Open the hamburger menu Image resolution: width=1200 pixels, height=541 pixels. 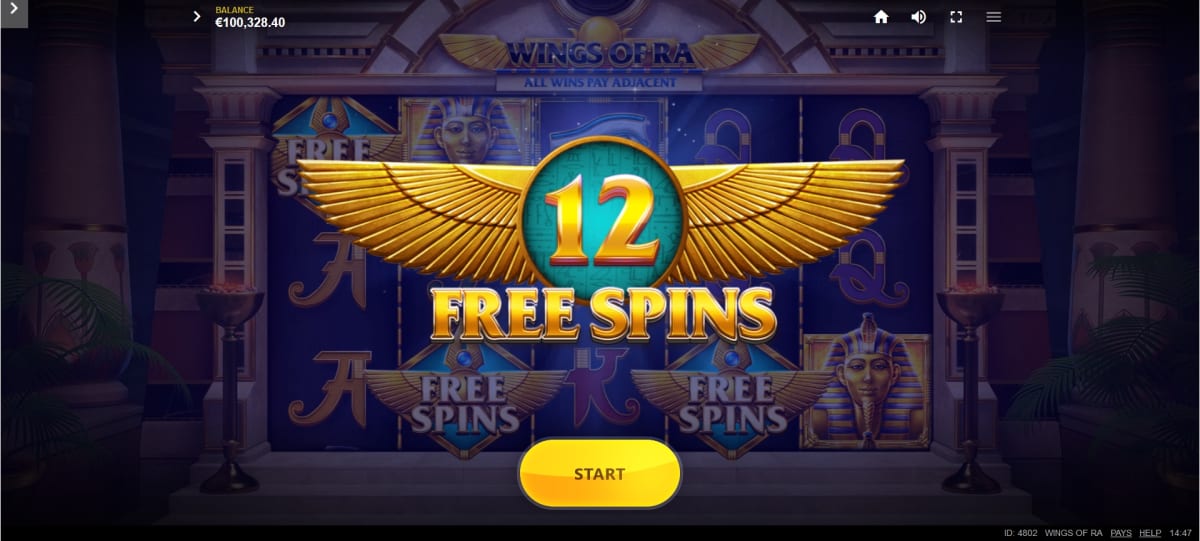pos(993,17)
